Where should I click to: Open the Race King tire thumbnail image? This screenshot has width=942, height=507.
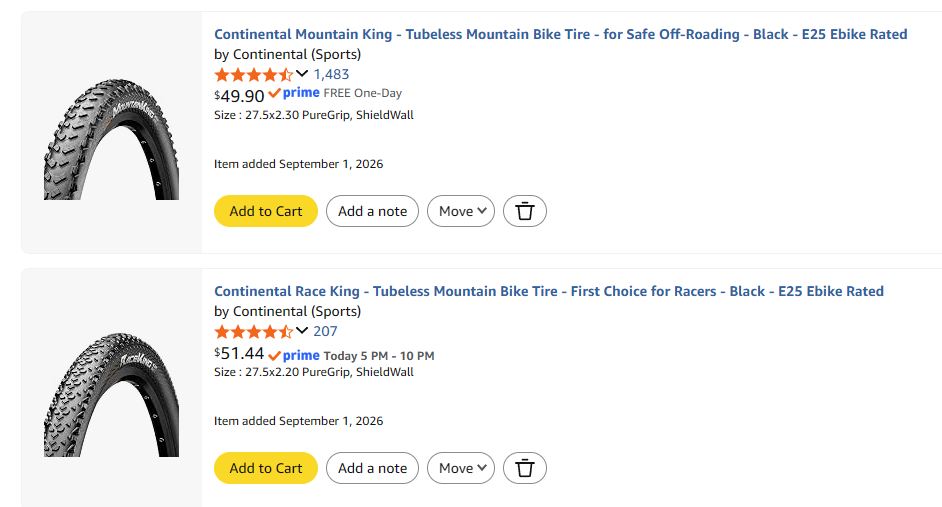(111, 395)
